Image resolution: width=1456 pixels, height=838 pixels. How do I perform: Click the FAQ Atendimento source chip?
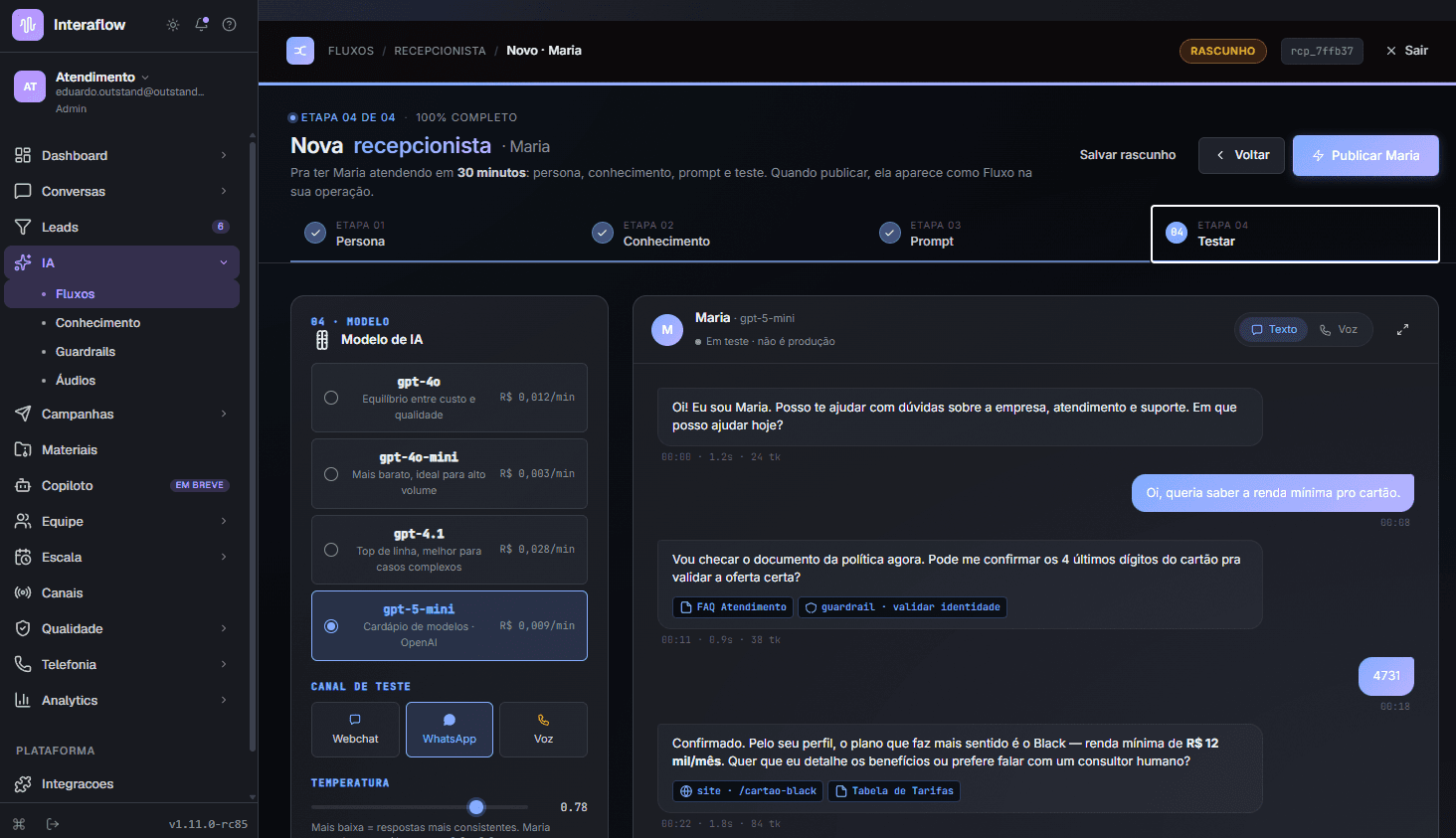point(733,607)
